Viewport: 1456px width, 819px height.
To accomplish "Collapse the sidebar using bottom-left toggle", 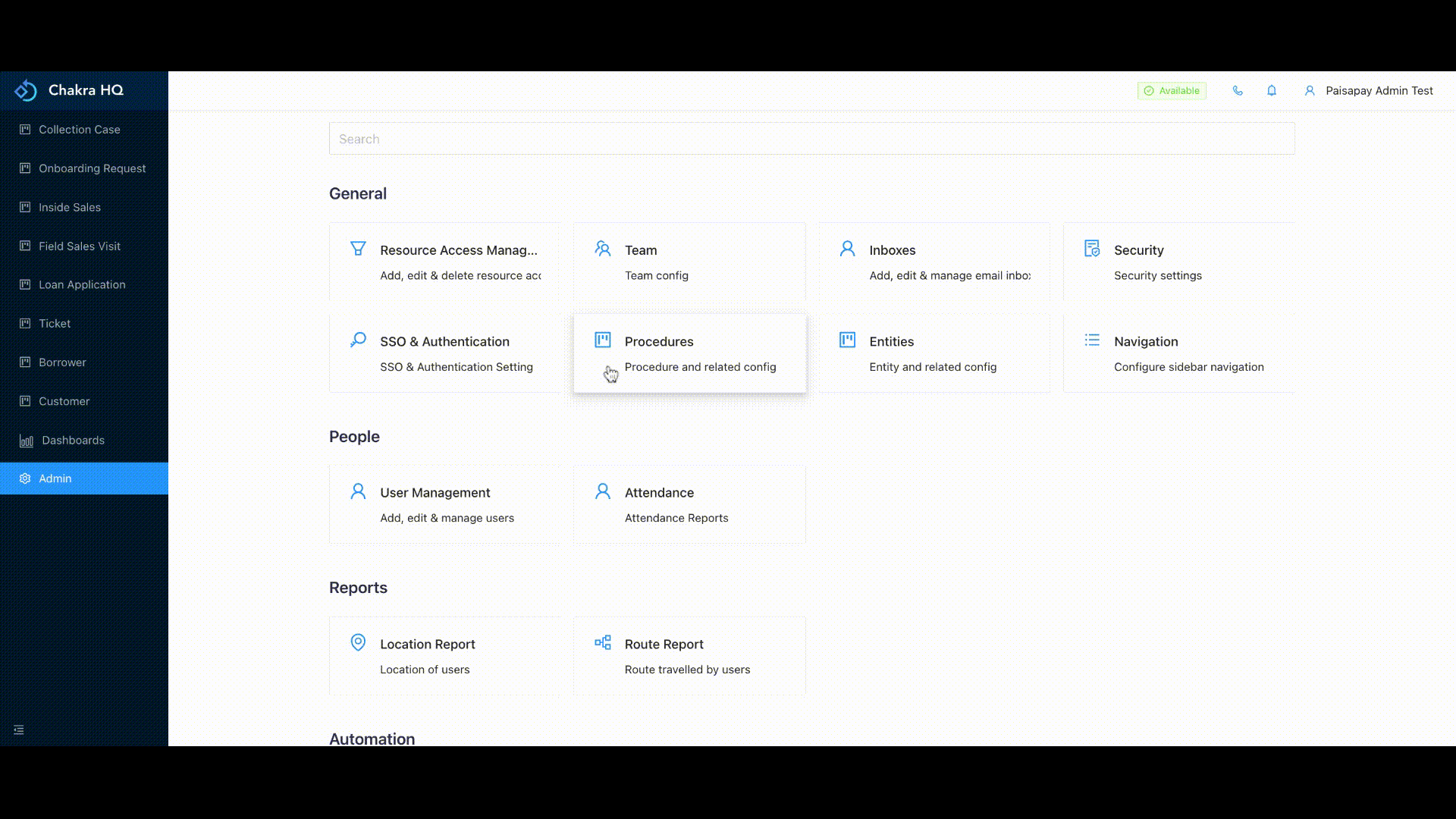I will pyautogui.click(x=18, y=730).
